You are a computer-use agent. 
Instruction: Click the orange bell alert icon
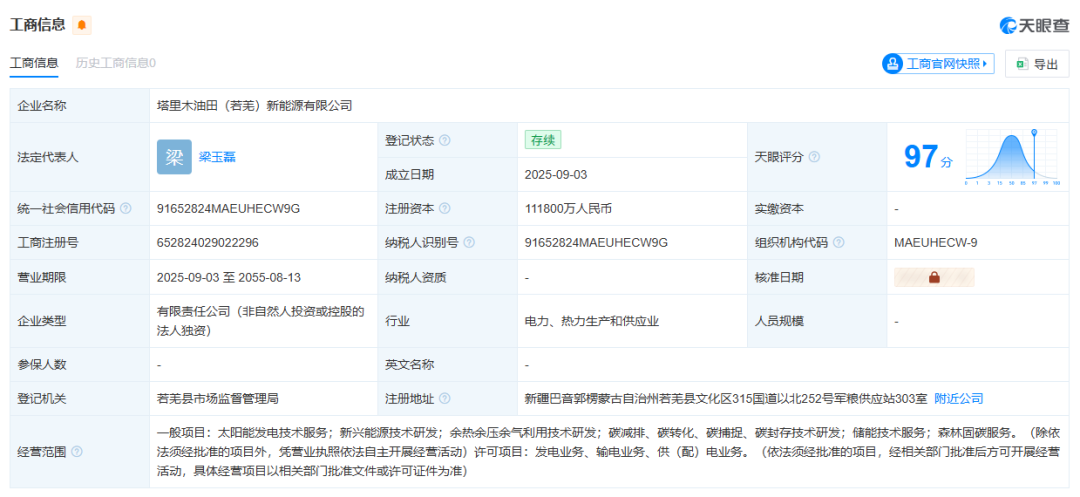click(82, 25)
